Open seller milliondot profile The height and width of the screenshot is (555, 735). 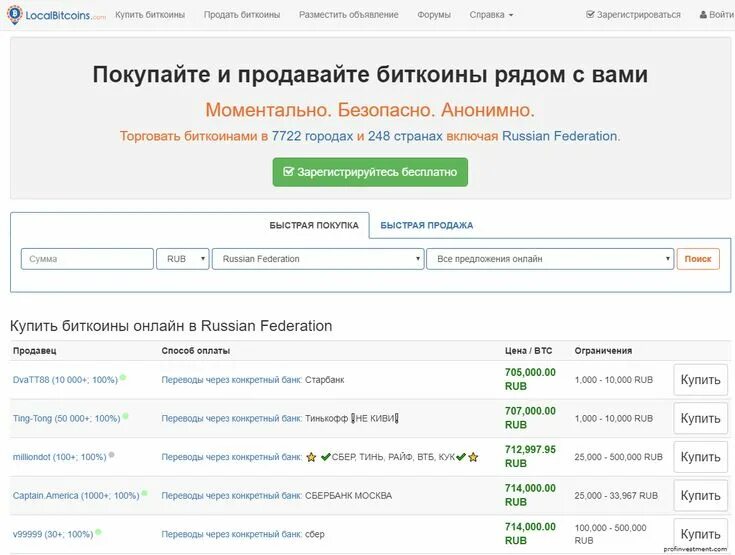click(60, 457)
